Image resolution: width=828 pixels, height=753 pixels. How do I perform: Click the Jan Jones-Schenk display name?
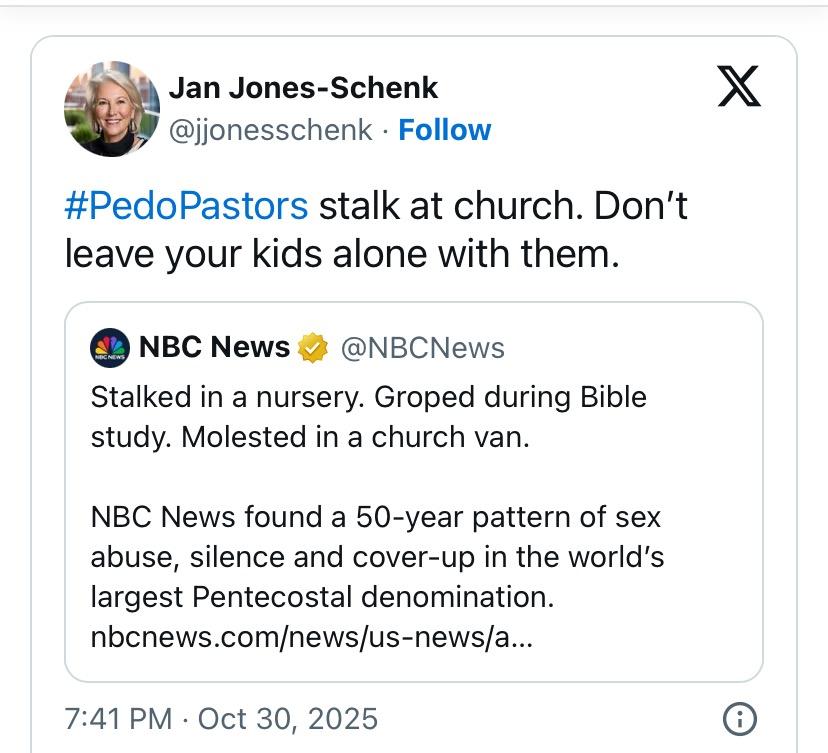(x=303, y=88)
